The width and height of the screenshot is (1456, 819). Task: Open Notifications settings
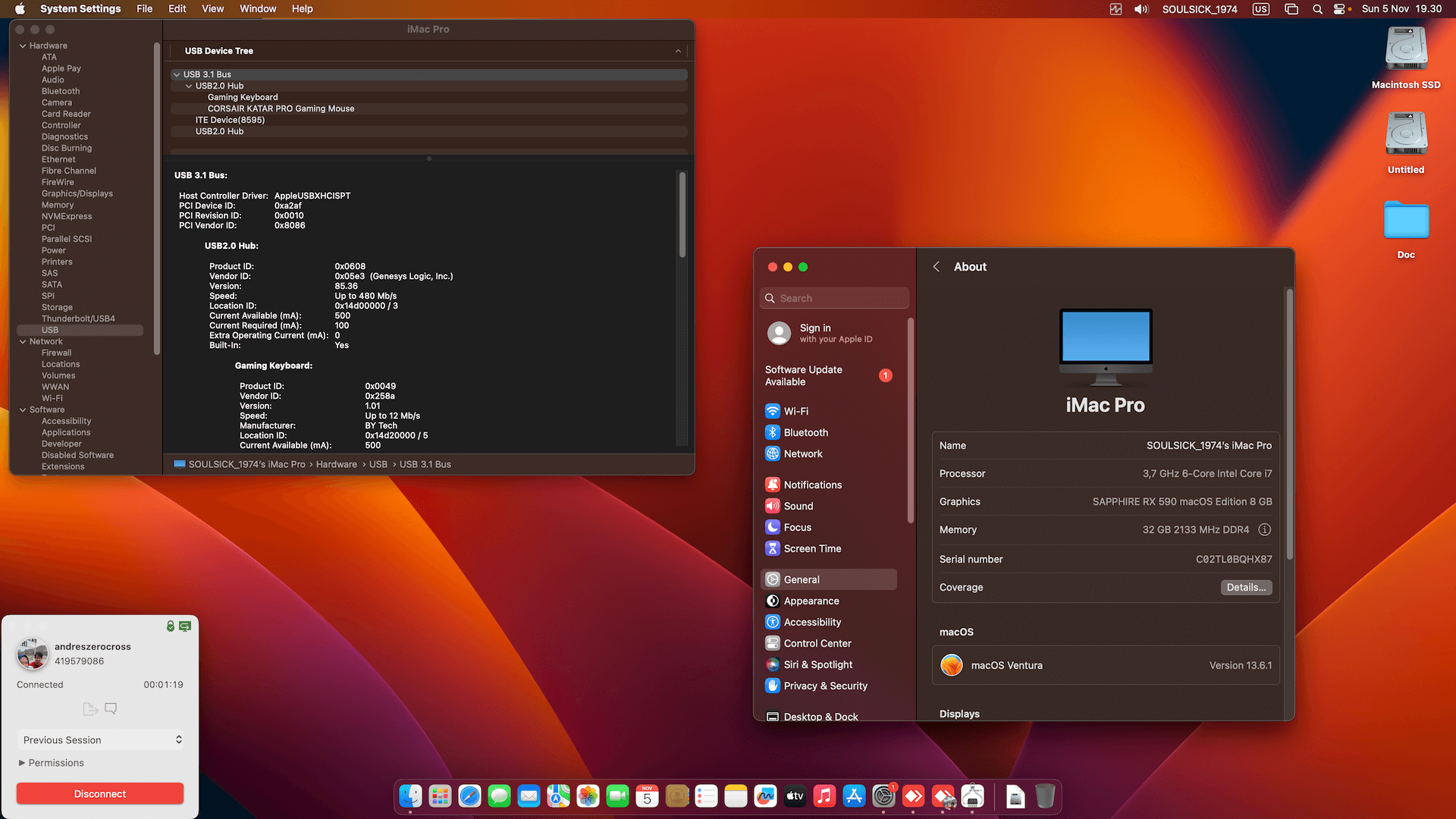click(x=813, y=484)
